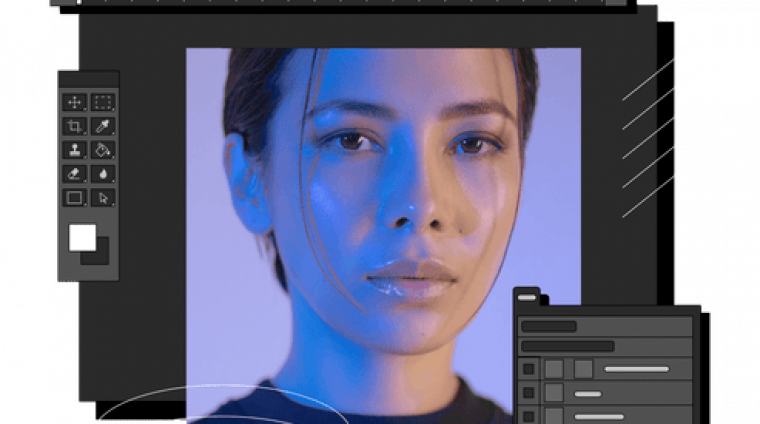The width and height of the screenshot is (760, 424).
Task: Open the wide dropdown bar in layers panel
Action: 567,346
